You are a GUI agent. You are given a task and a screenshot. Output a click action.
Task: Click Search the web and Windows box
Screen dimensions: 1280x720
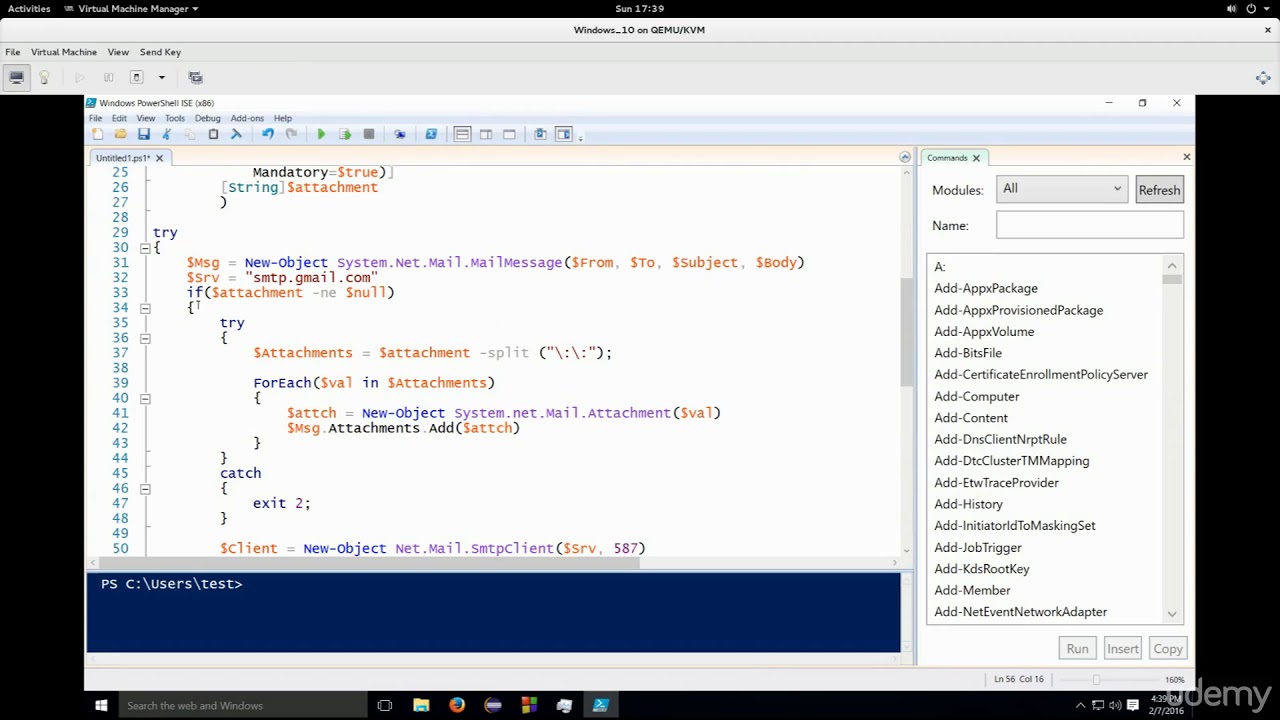[241, 705]
